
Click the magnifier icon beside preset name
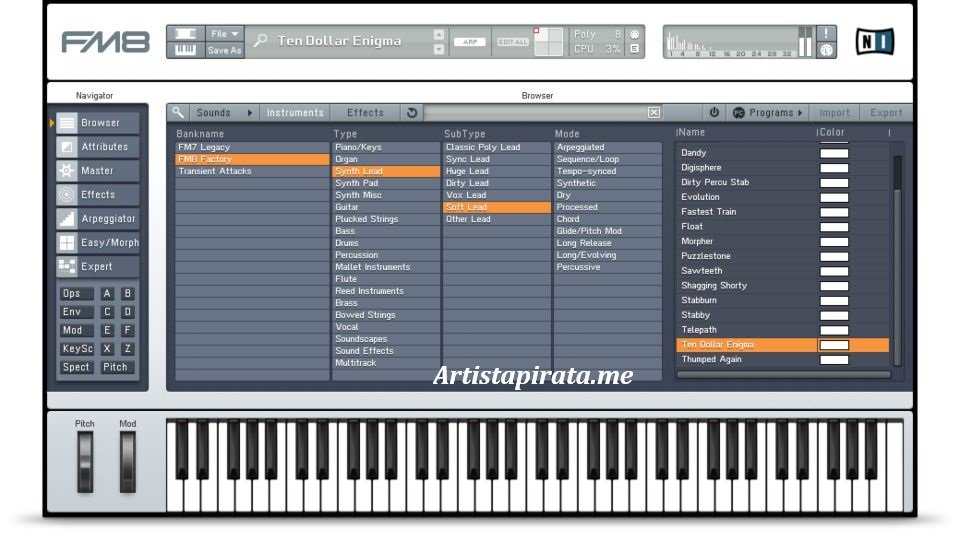tap(260, 40)
